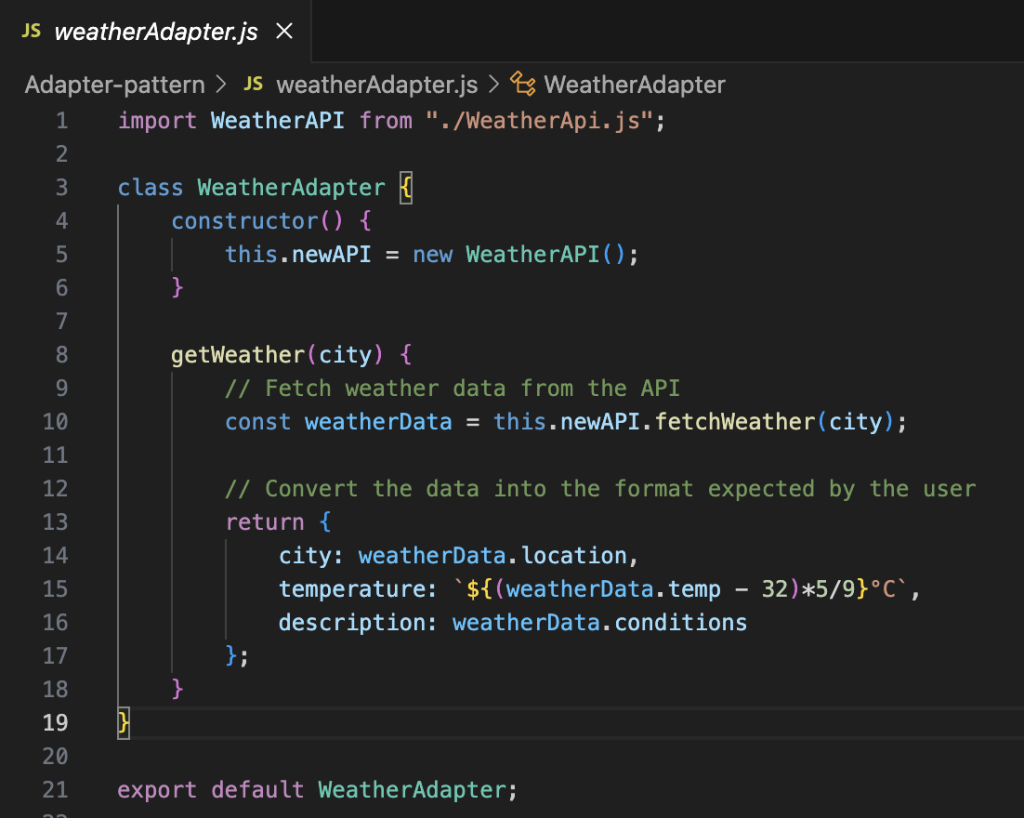1024x818 pixels.
Task: Click line number 21 in gutter
Action: (x=55, y=790)
